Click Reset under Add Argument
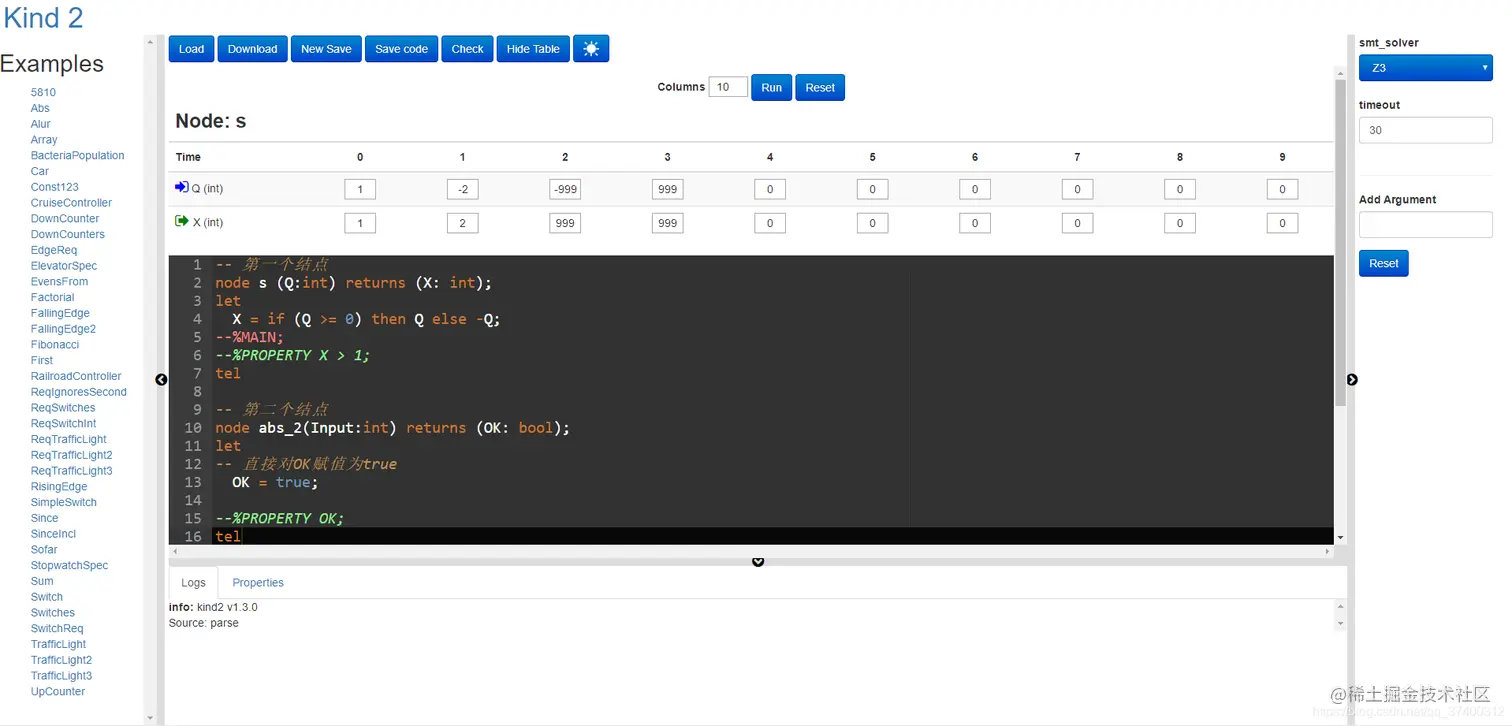The width and height of the screenshot is (1512, 726). coord(1384,264)
